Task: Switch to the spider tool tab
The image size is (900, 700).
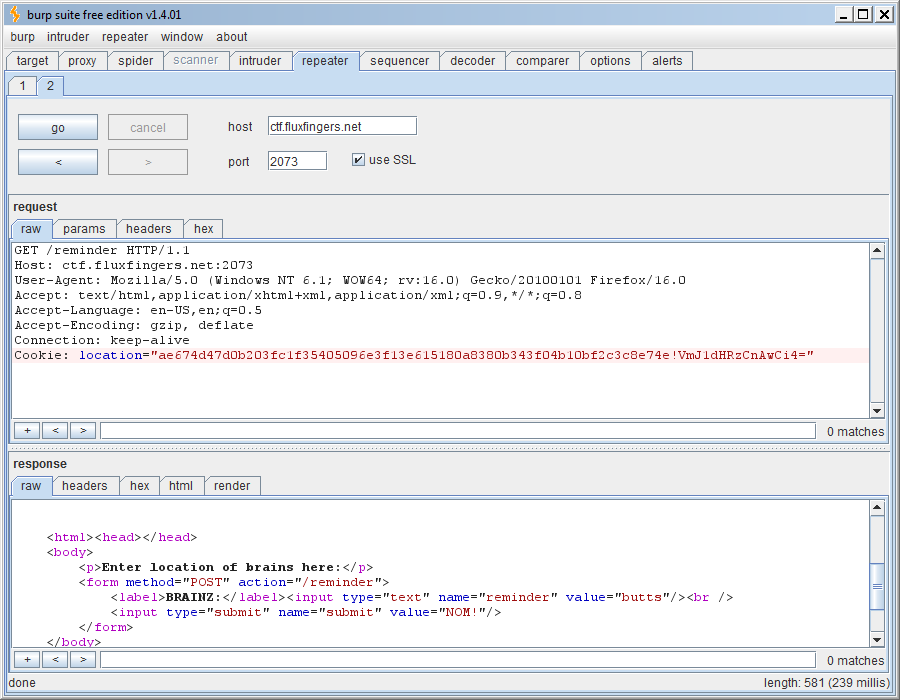Action: pyautogui.click(x=135, y=61)
